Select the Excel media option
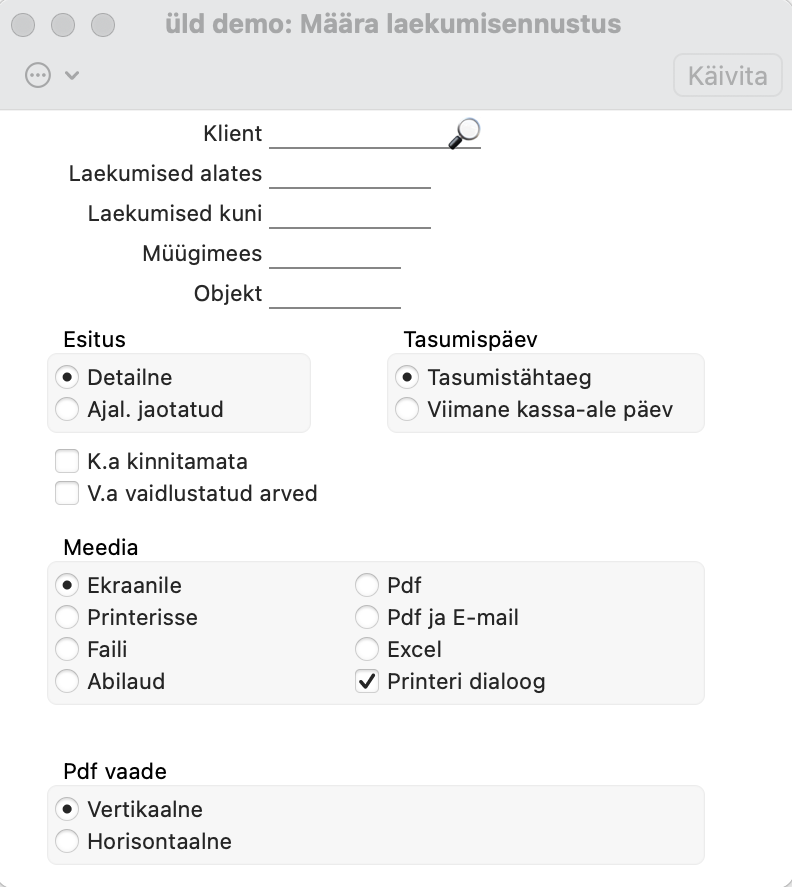The width and height of the screenshot is (792, 887). point(367,649)
